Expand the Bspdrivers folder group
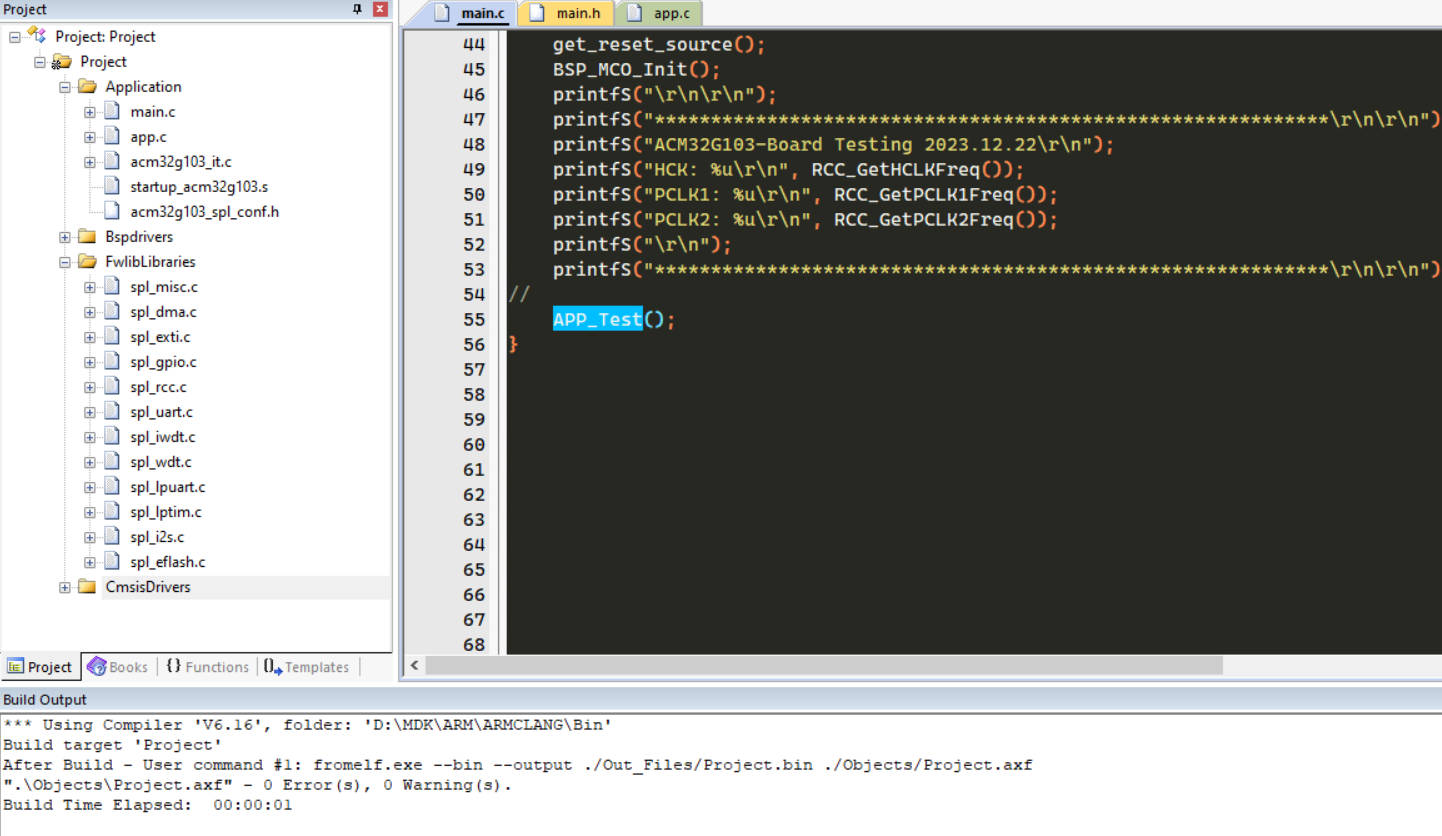Image resolution: width=1442 pixels, height=836 pixels. [65, 237]
